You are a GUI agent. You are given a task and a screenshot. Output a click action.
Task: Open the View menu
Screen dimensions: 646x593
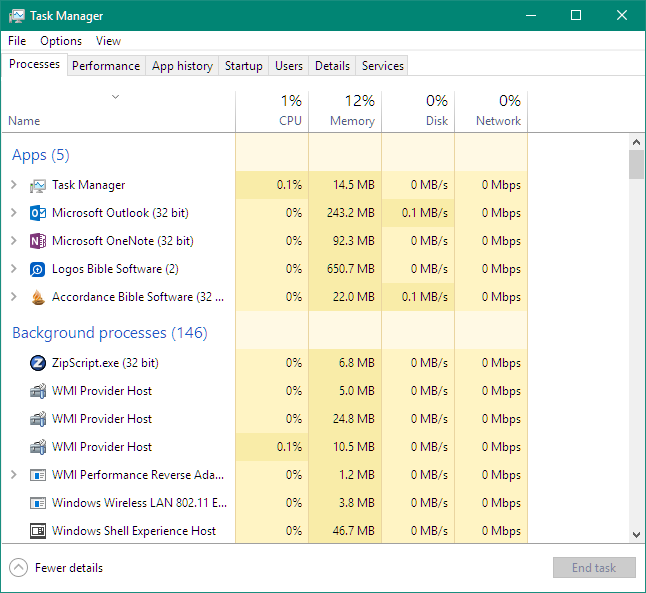[x=108, y=41]
